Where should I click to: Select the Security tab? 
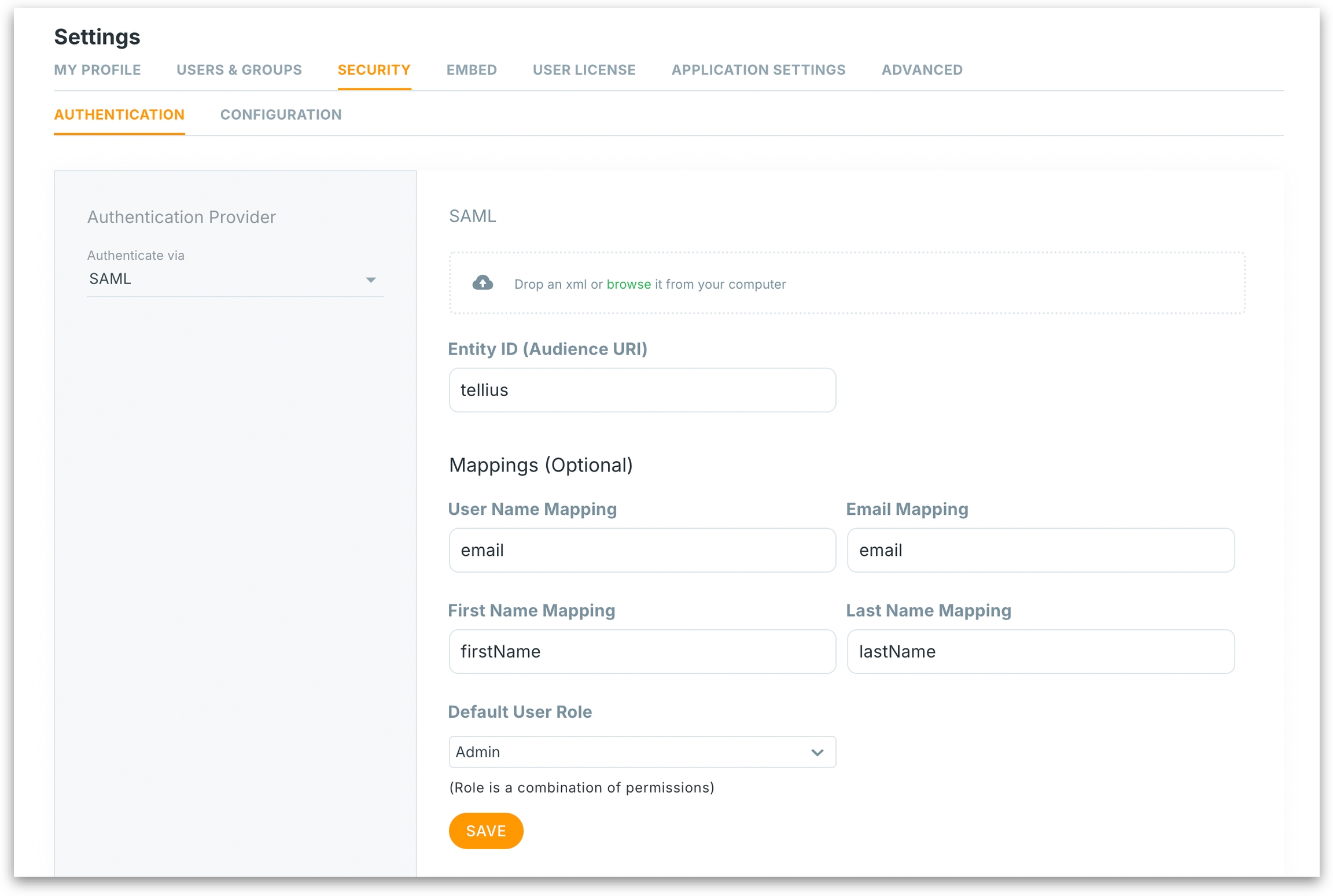(x=374, y=70)
